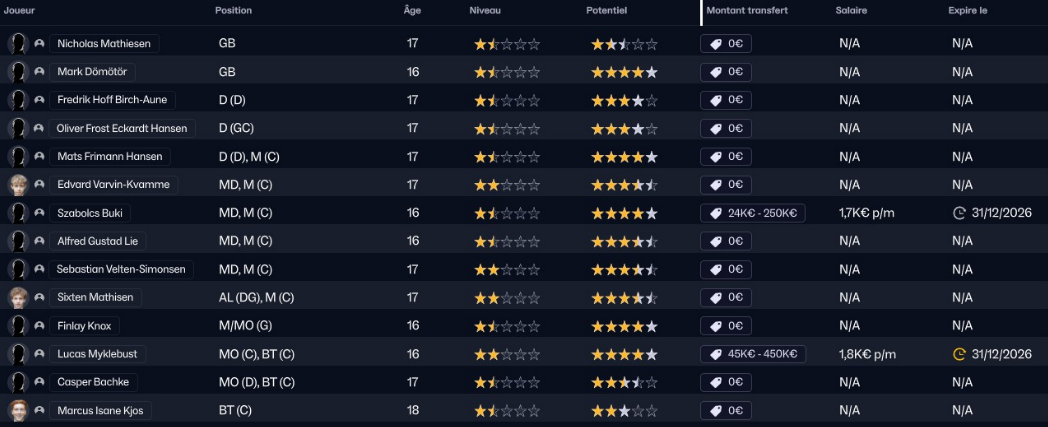Open Oliver Frost Eckardt Hansen's profile
Viewport: 1048px width, 427px height.
coord(121,128)
